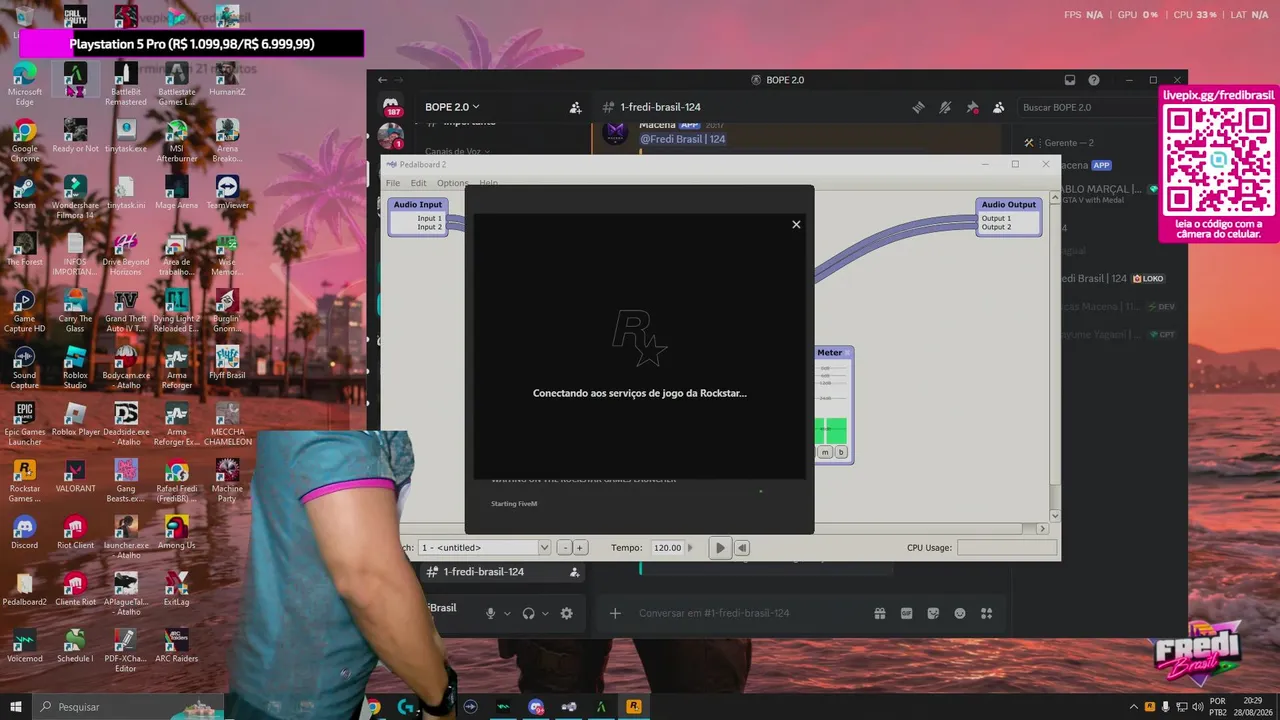Open Discord apps launcher icon in message bar
1280x720 pixels.
(986, 613)
